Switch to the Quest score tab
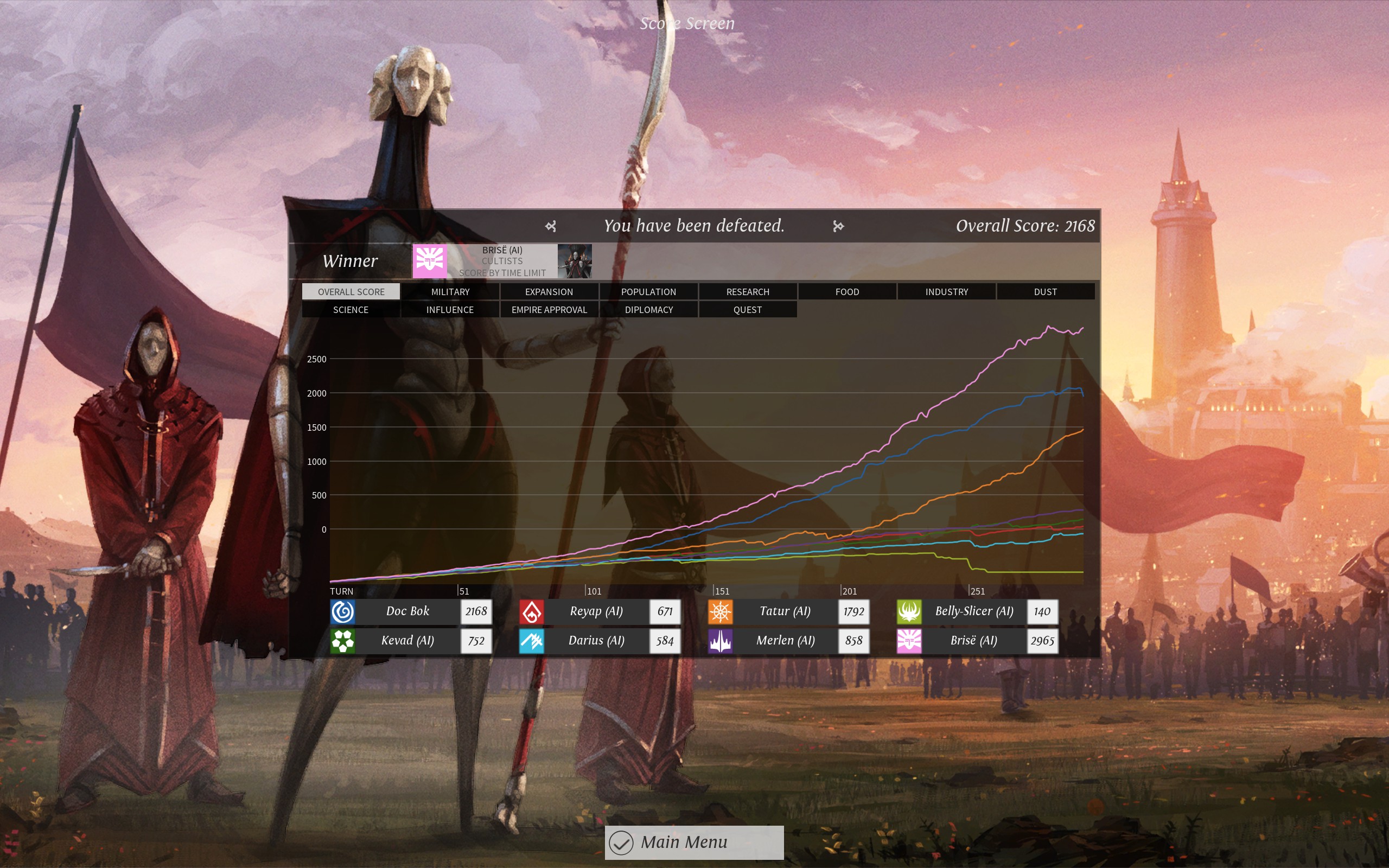Image resolution: width=1389 pixels, height=868 pixels. coord(747,309)
